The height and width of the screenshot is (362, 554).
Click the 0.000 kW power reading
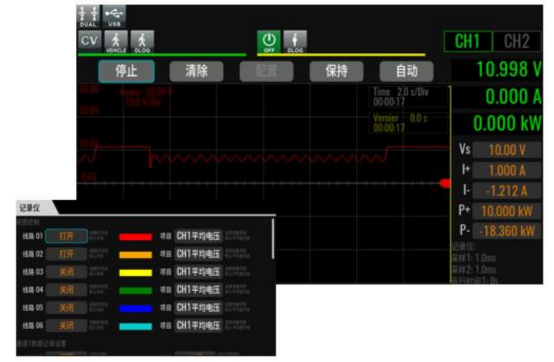(x=507, y=123)
